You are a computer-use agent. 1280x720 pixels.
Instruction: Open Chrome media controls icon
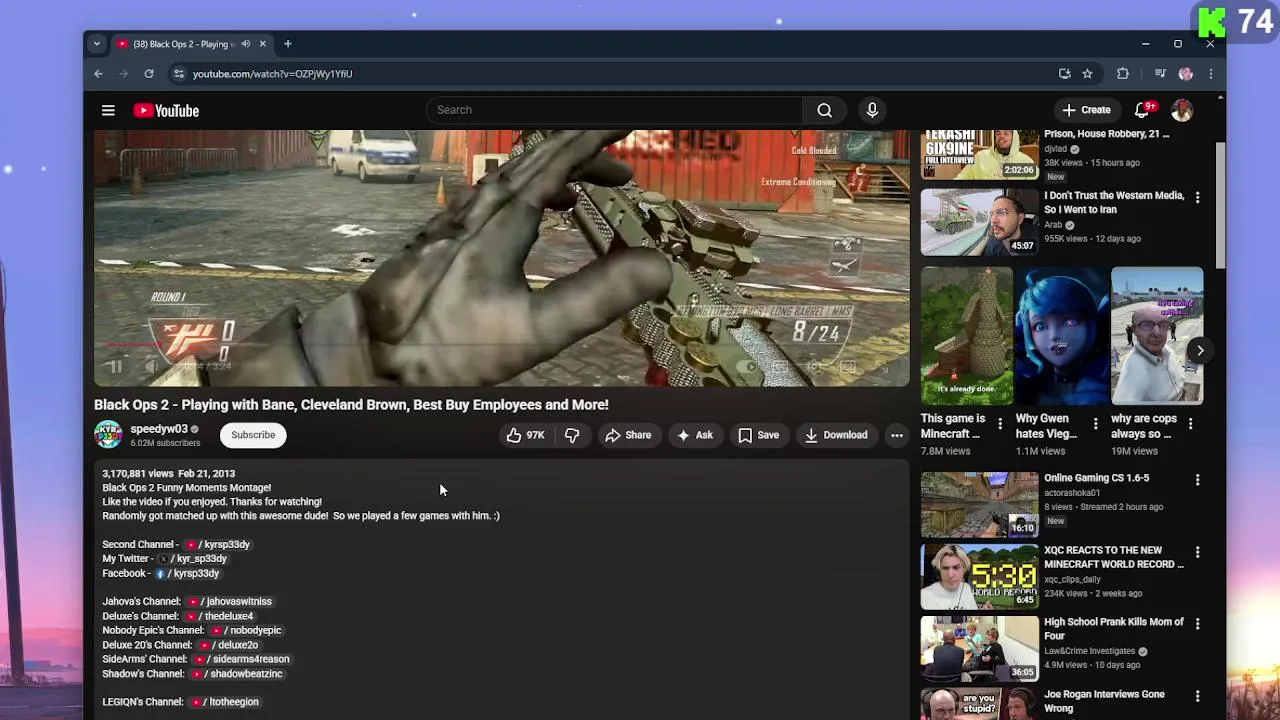[x=1160, y=74]
